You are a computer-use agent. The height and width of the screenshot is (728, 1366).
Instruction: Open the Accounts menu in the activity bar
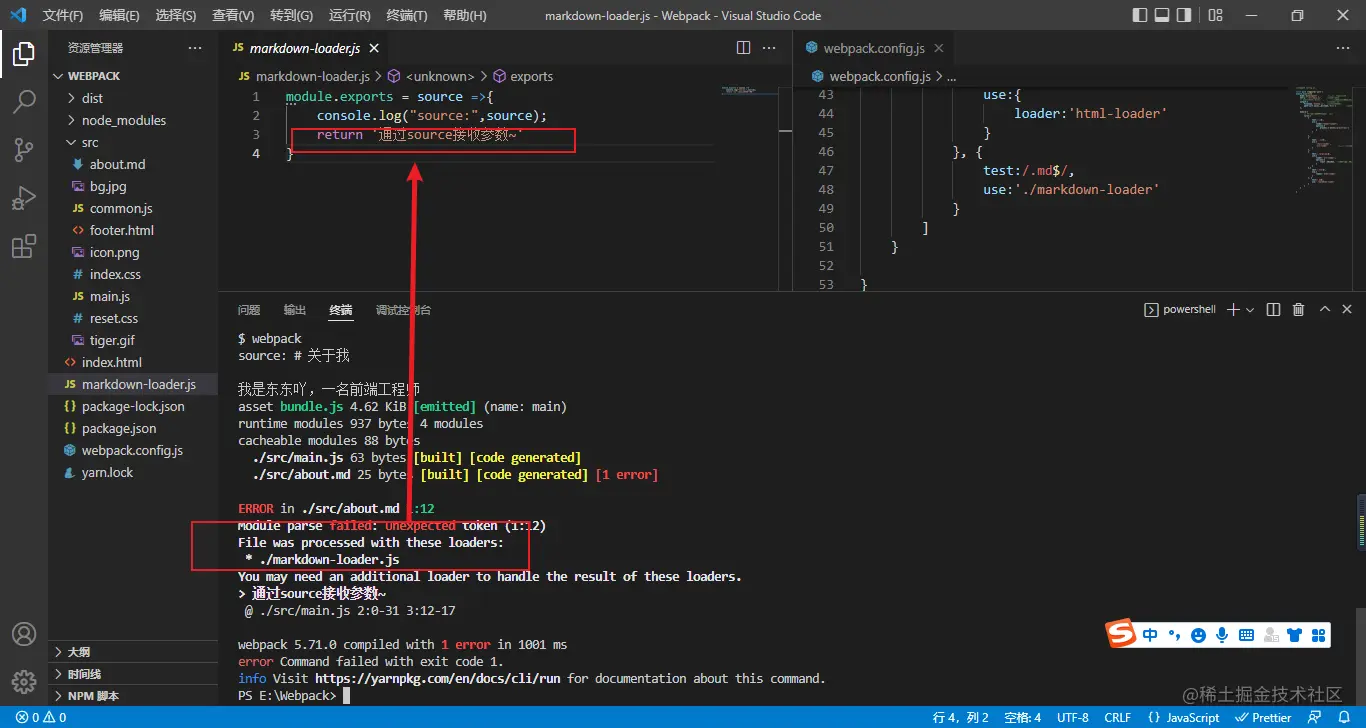(x=24, y=634)
